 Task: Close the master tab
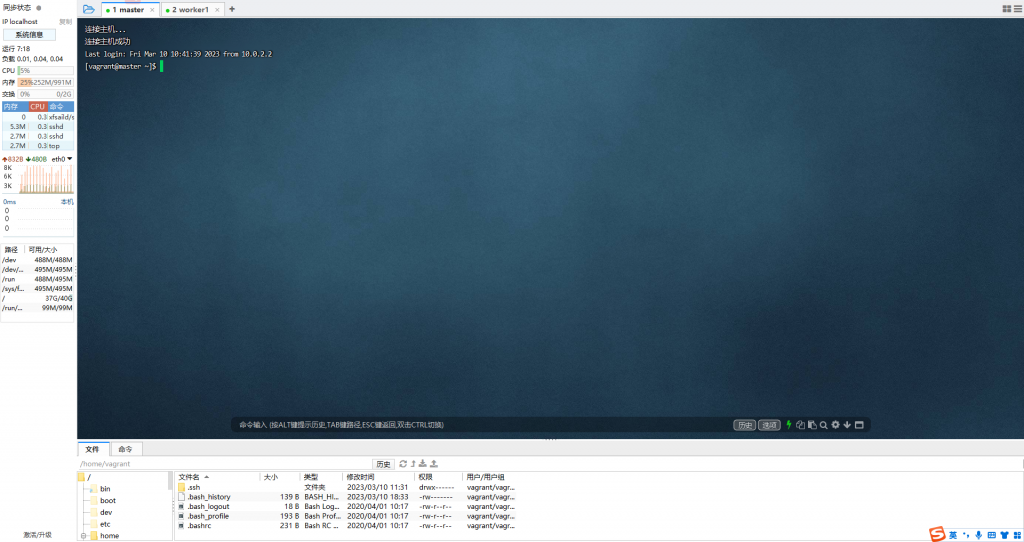click(x=152, y=10)
